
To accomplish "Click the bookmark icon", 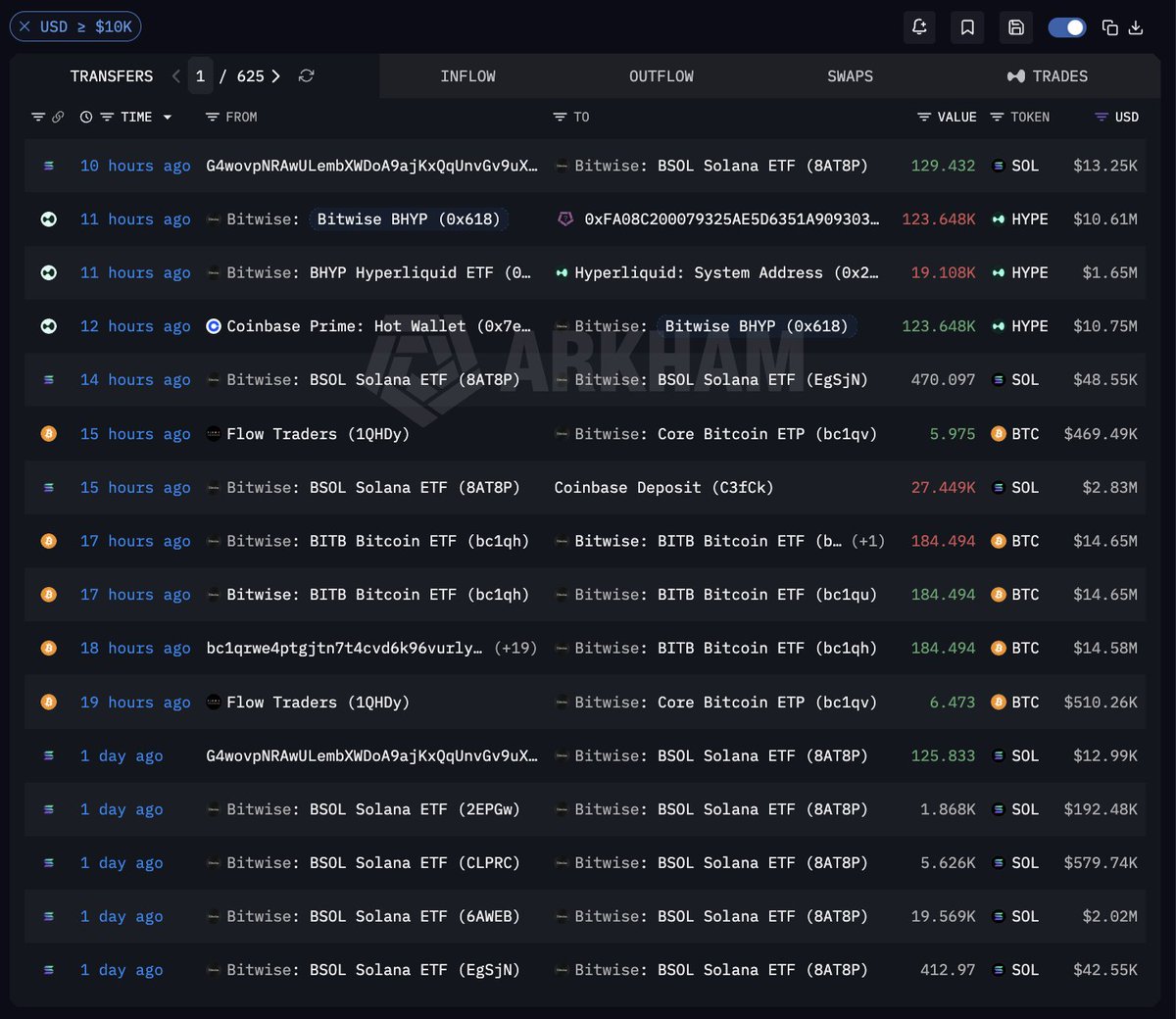I will click(x=967, y=27).
